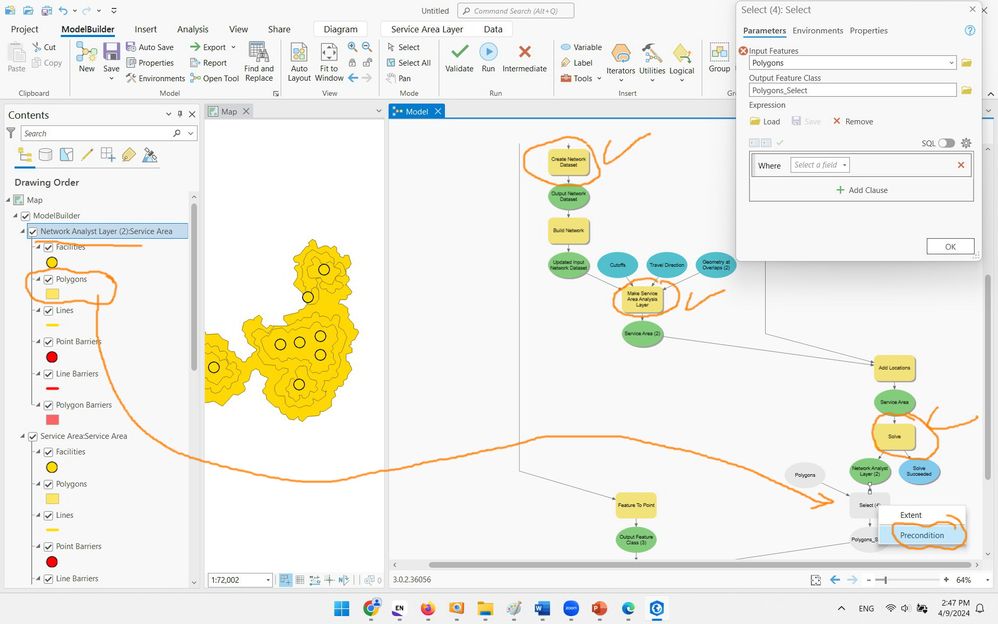Open model Environments from ribbon
This screenshot has height=624, width=998.
155,78
